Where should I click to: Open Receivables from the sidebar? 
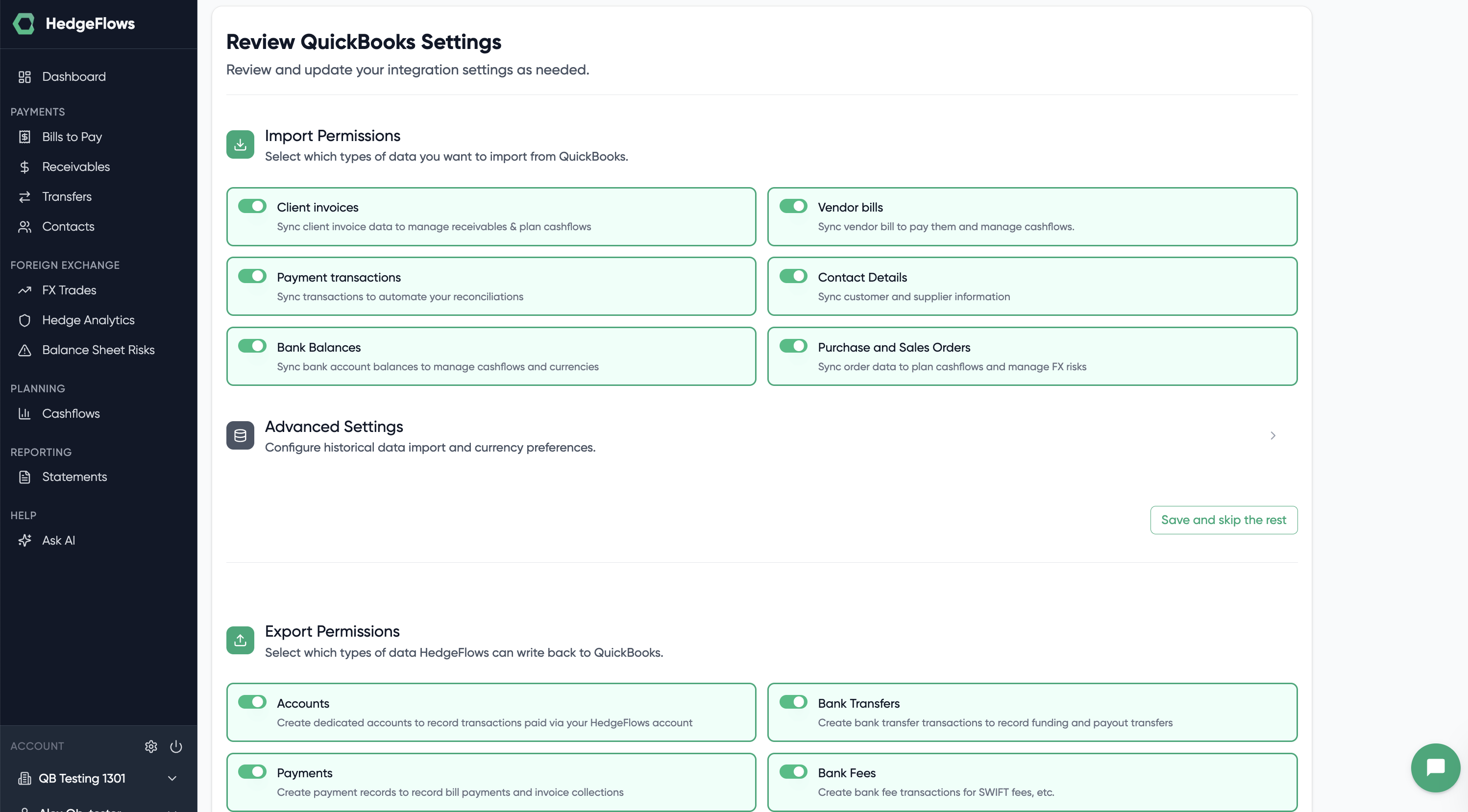(x=76, y=167)
